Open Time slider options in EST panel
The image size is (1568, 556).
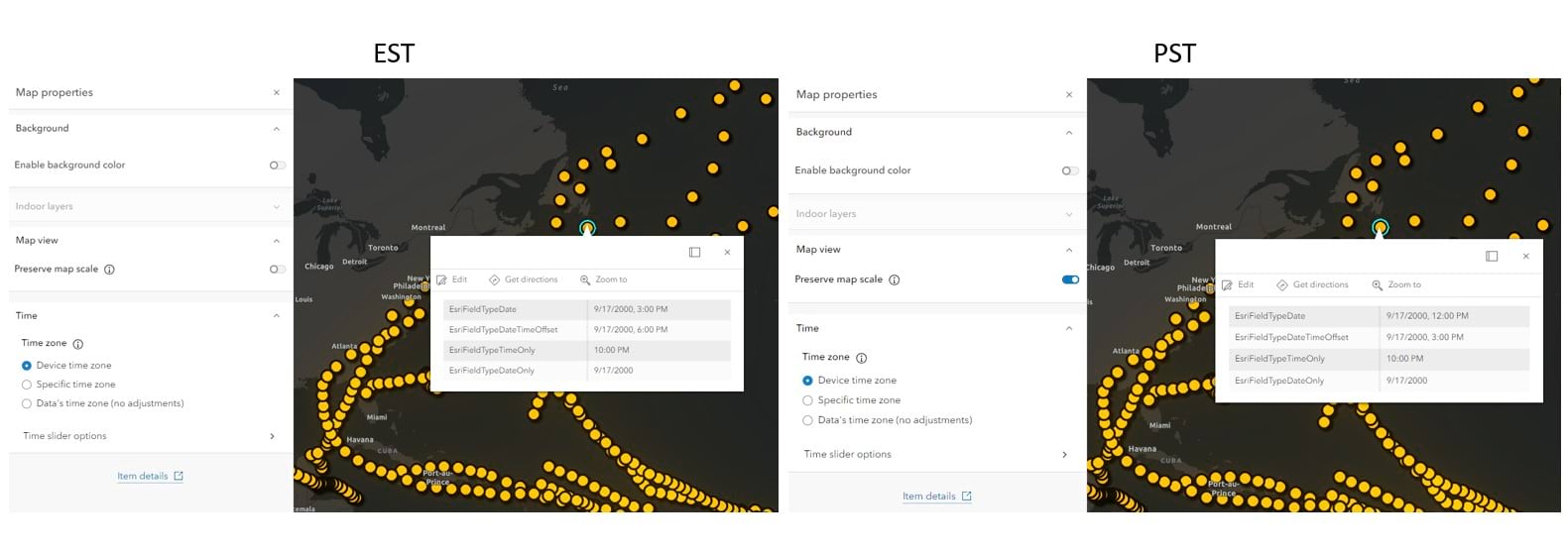tap(272, 436)
